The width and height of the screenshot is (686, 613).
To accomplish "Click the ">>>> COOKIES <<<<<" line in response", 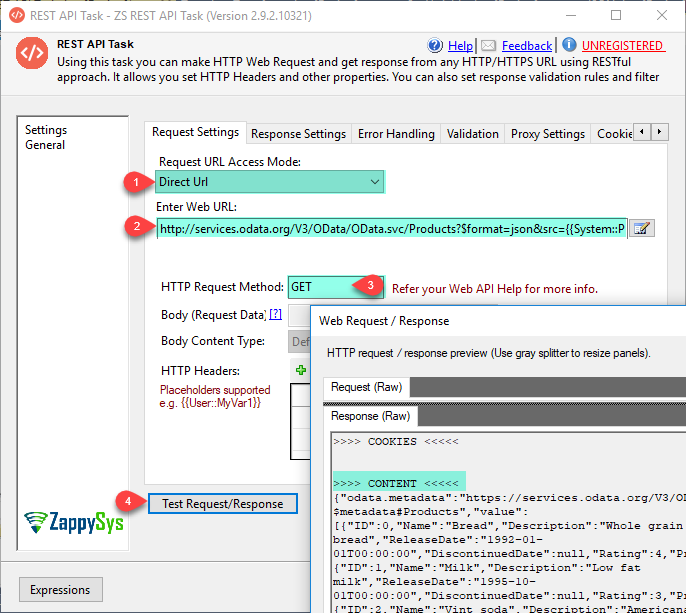I will pos(396,441).
